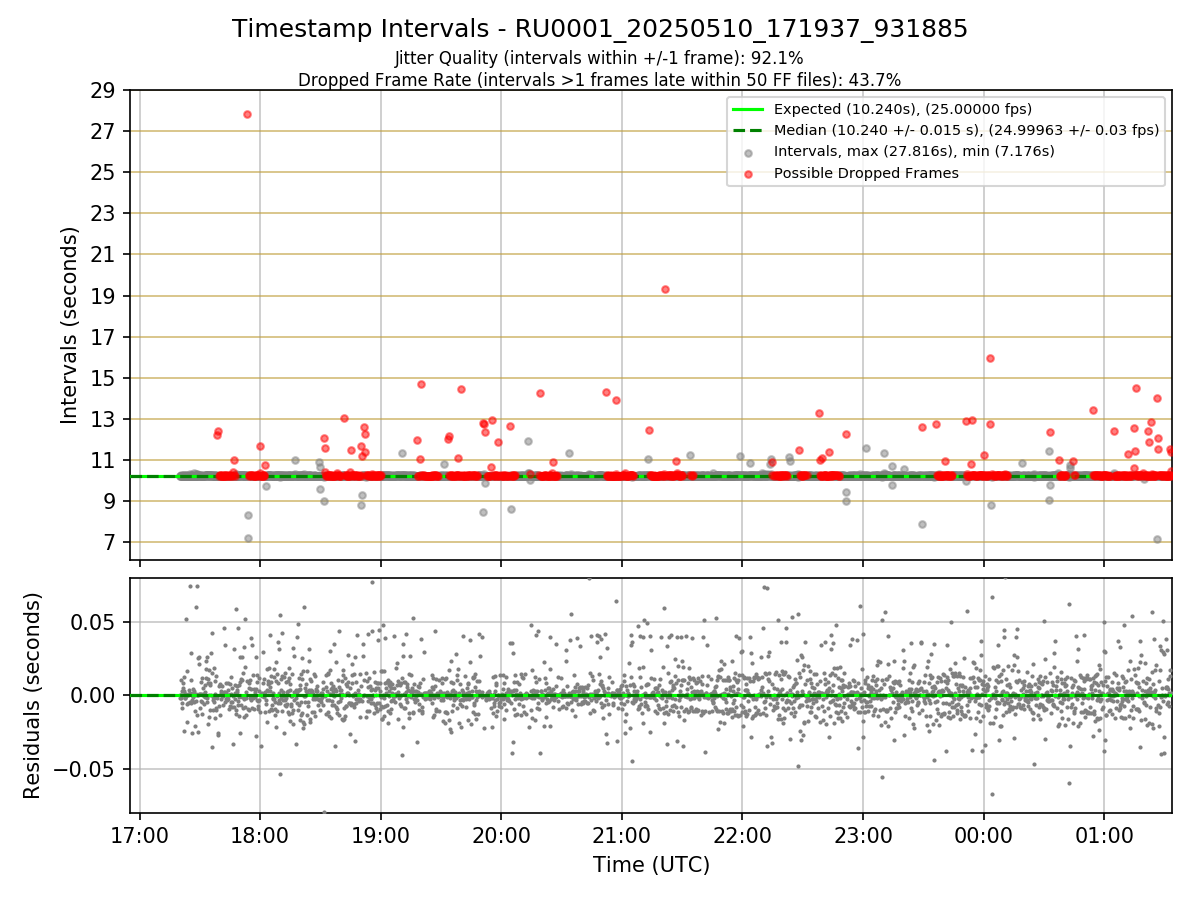Click the '18:00' x-axis tick label
Image resolution: width=1200 pixels, height=900 pixels.
click(260, 834)
